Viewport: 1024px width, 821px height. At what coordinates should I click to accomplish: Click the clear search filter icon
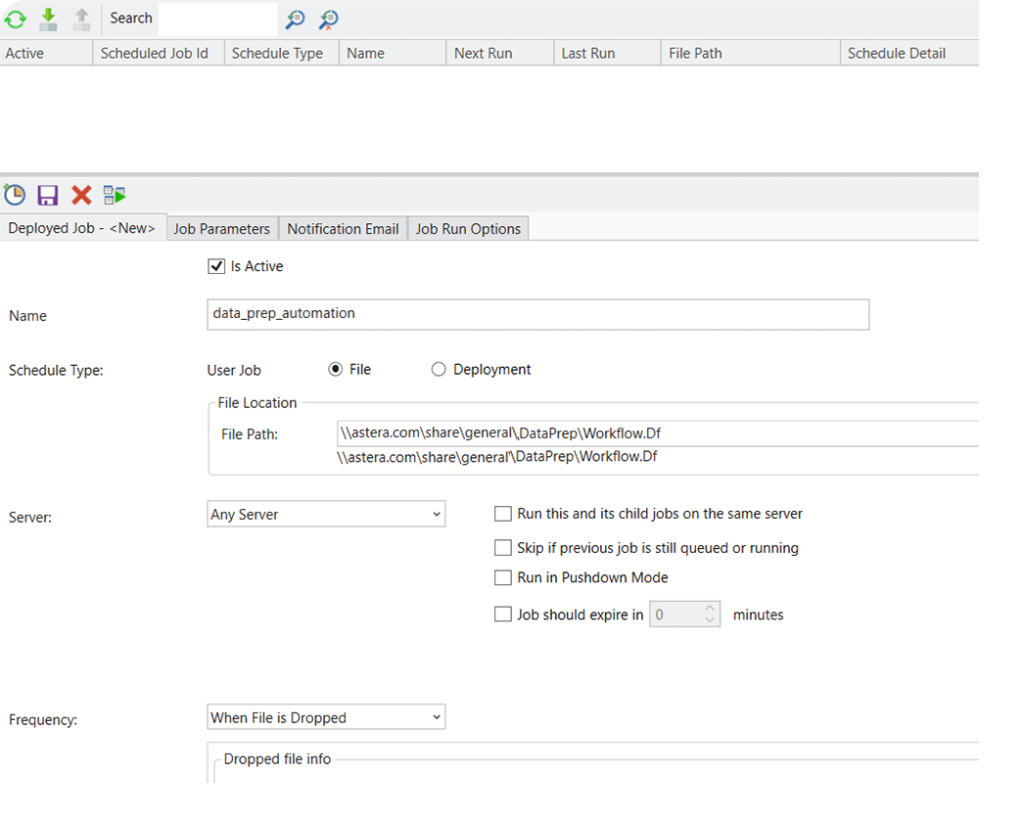[x=328, y=19]
